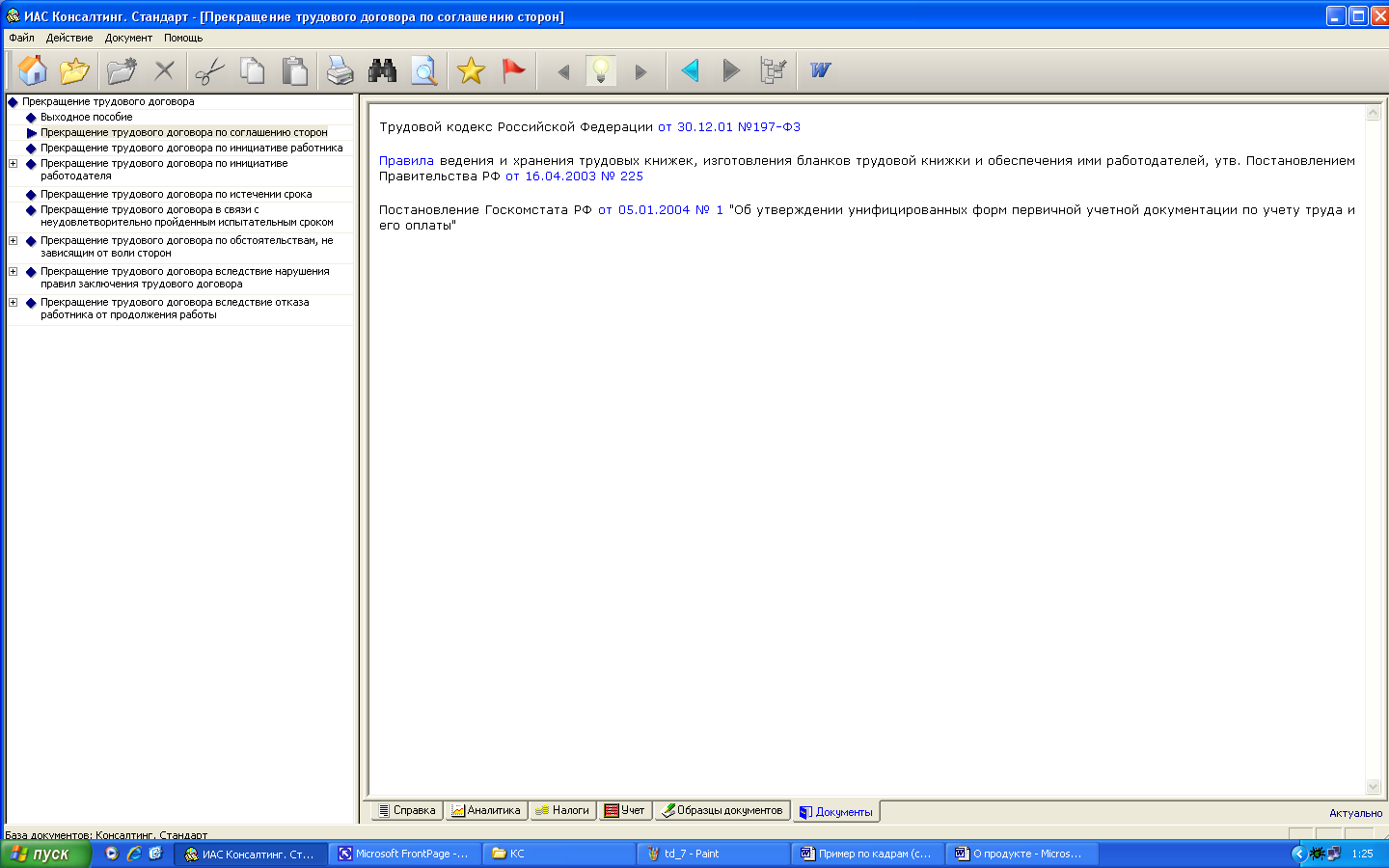Image resolution: width=1389 pixels, height=868 pixels.
Task: Select 'неудовлетворительно пройденным испытательным сроком' item
Action: [187, 216]
